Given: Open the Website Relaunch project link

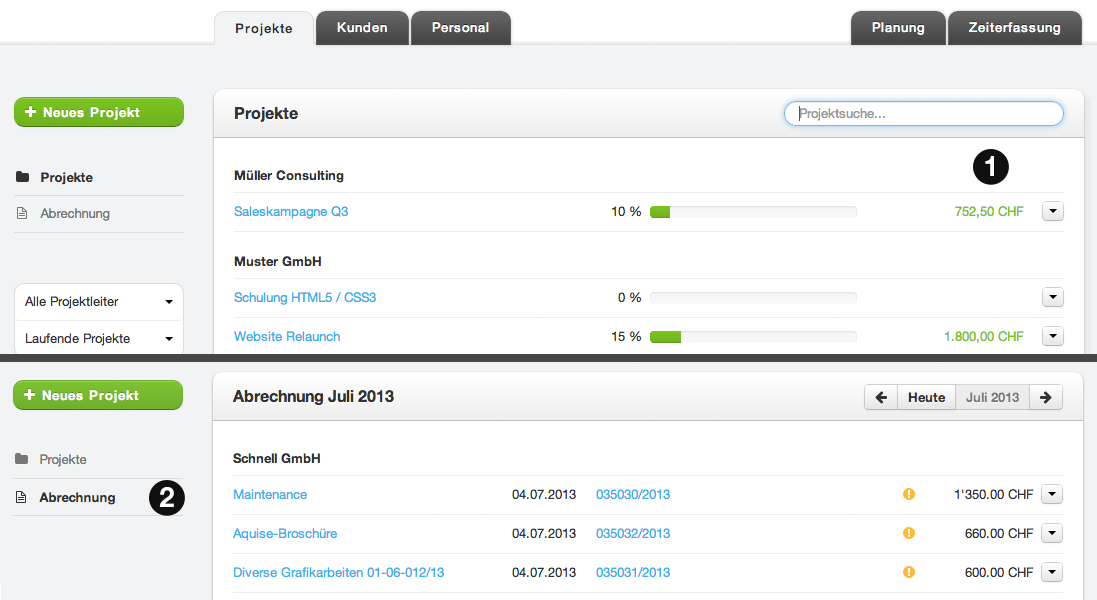Looking at the screenshot, I should tap(287, 337).
